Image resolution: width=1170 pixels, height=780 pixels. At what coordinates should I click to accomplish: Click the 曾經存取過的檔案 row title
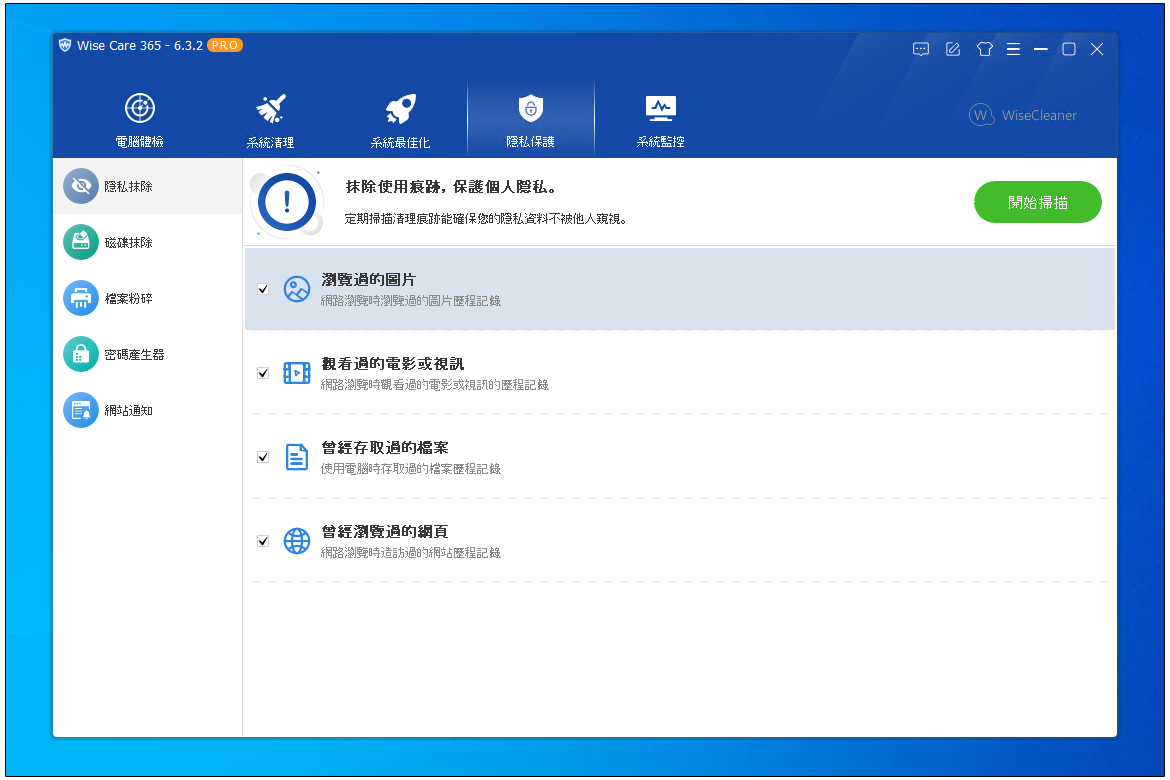click(x=385, y=448)
